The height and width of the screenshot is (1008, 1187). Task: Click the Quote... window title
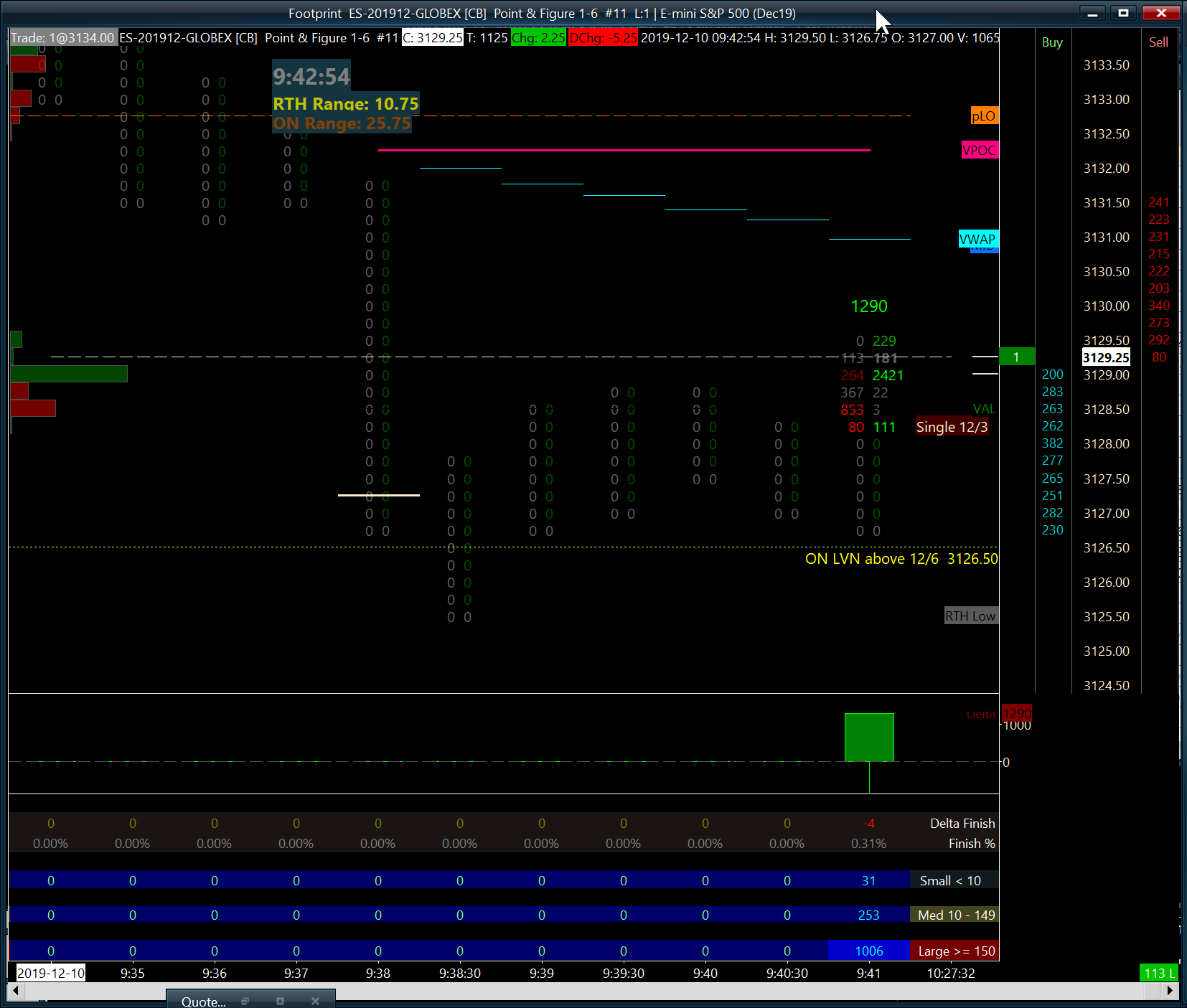pyautogui.click(x=203, y=1002)
